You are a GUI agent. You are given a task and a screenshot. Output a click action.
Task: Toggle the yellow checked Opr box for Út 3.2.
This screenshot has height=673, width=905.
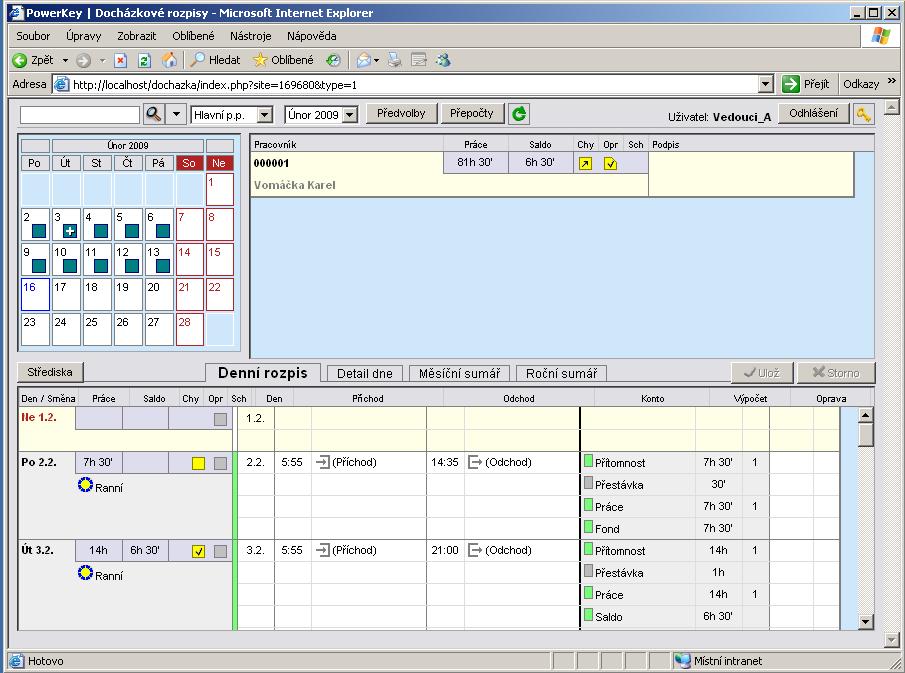coord(199,551)
